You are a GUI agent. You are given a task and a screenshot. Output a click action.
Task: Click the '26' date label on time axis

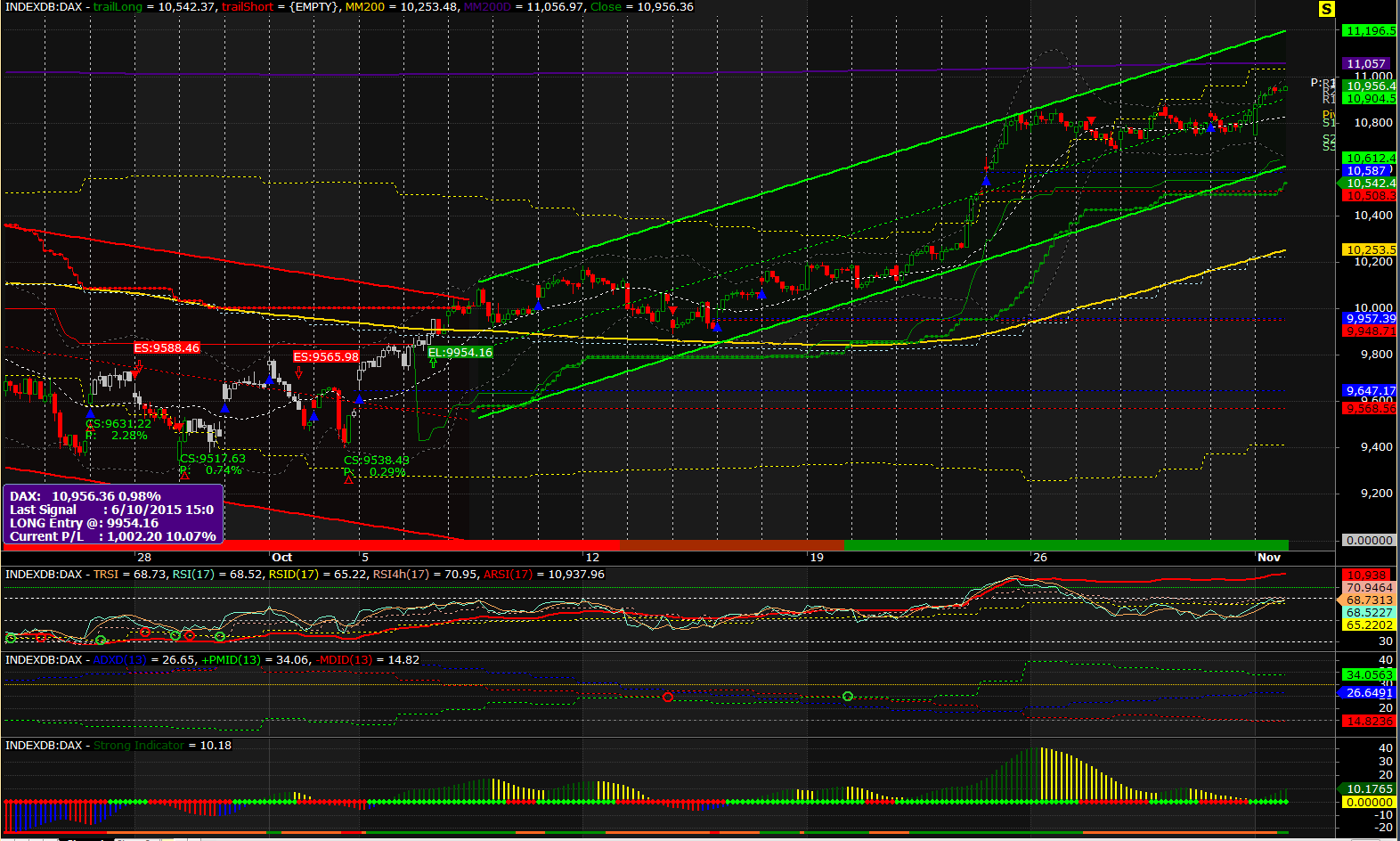click(1039, 557)
